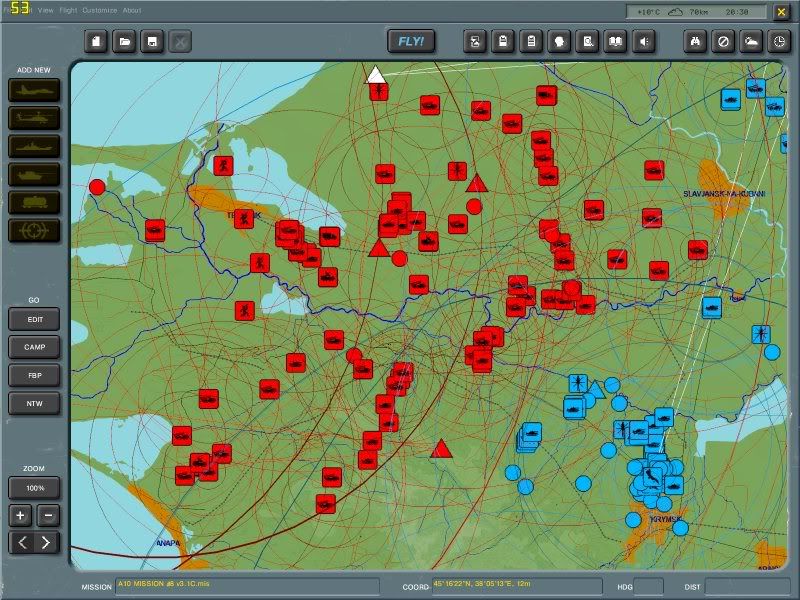This screenshot has width=800, height=600.
Task: Add a new ship group
Action: point(34,146)
